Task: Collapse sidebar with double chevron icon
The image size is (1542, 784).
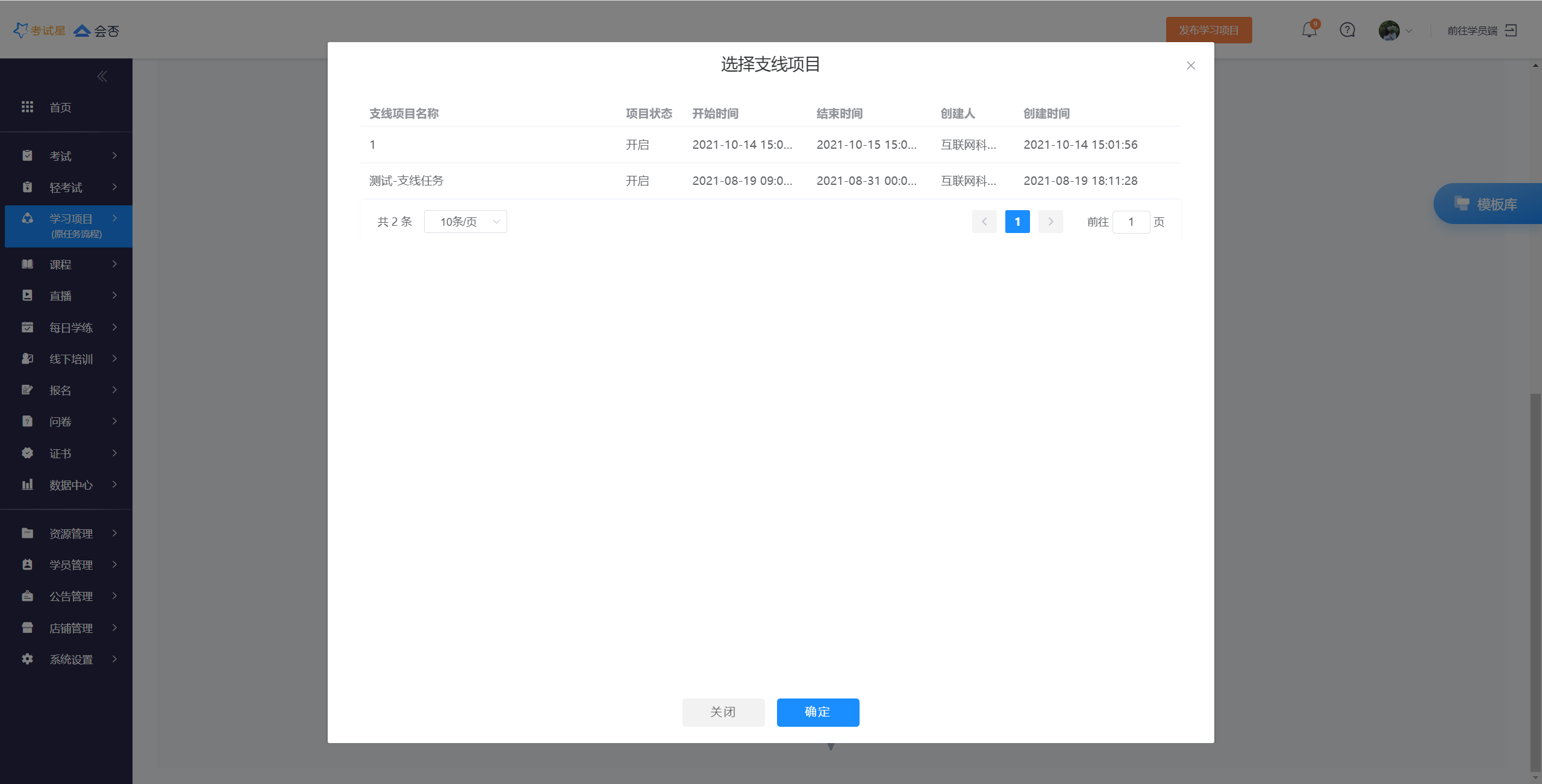Action: 102,76
